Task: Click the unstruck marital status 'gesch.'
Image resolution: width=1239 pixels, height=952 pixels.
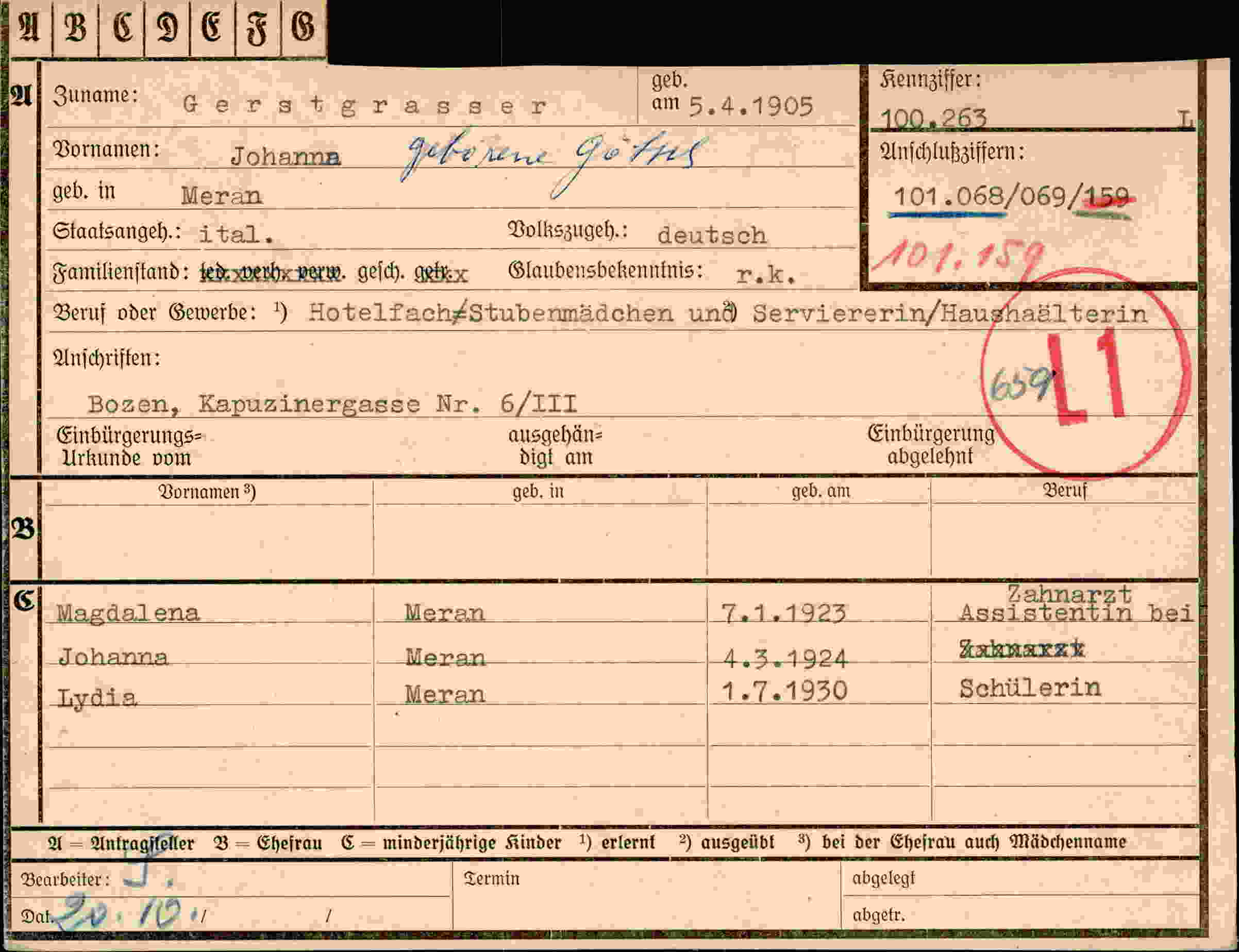Action: (x=381, y=273)
